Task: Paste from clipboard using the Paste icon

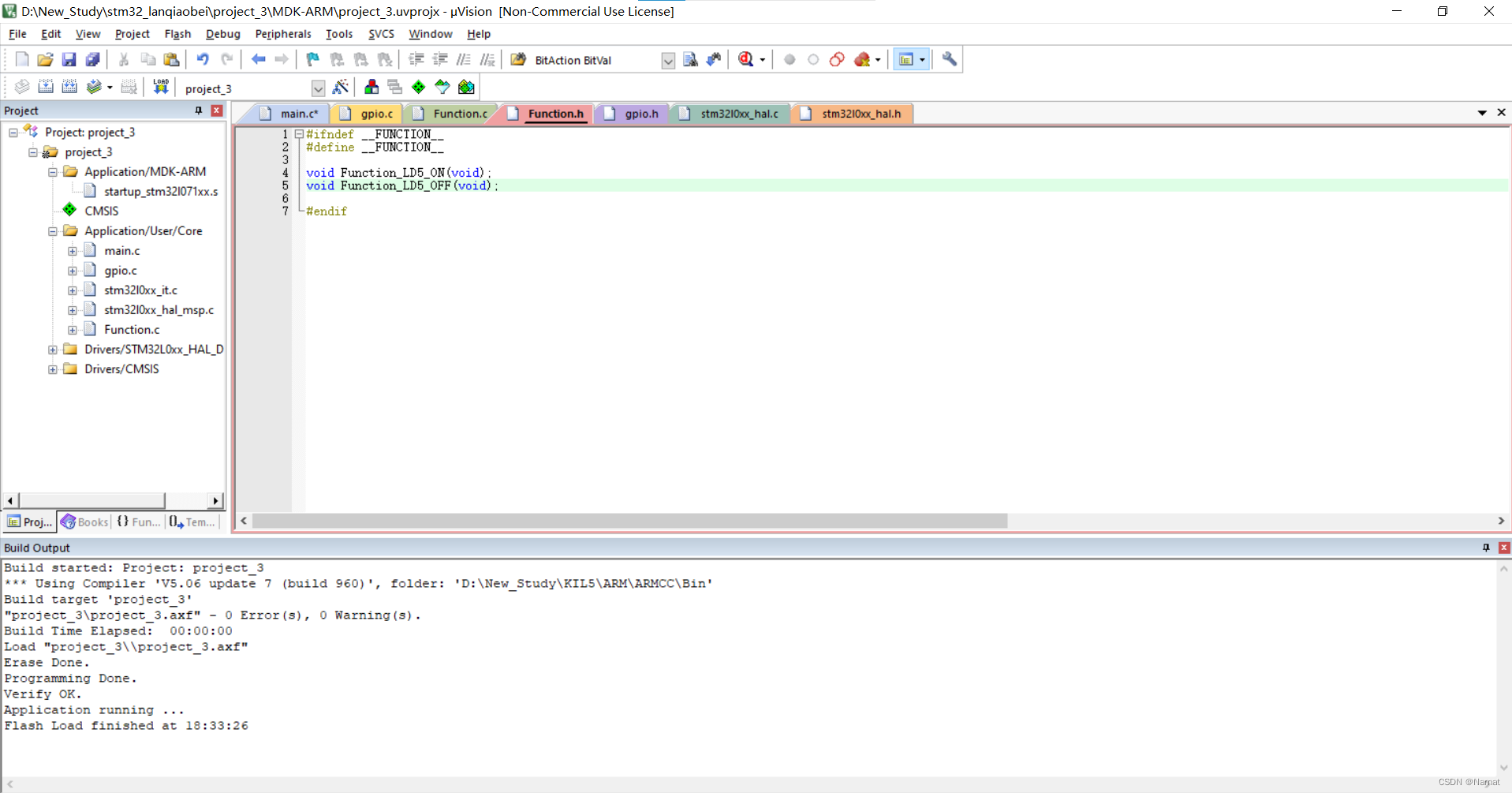Action: tap(171, 59)
